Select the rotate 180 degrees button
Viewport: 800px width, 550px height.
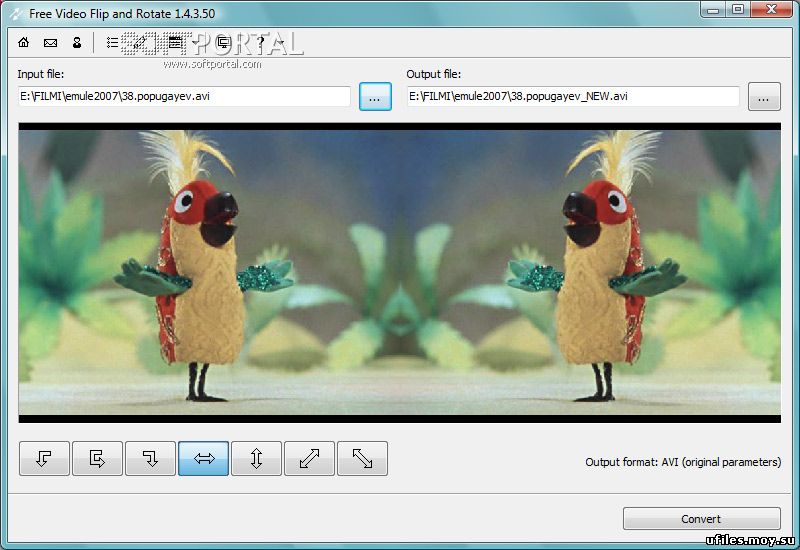[97, 458]
